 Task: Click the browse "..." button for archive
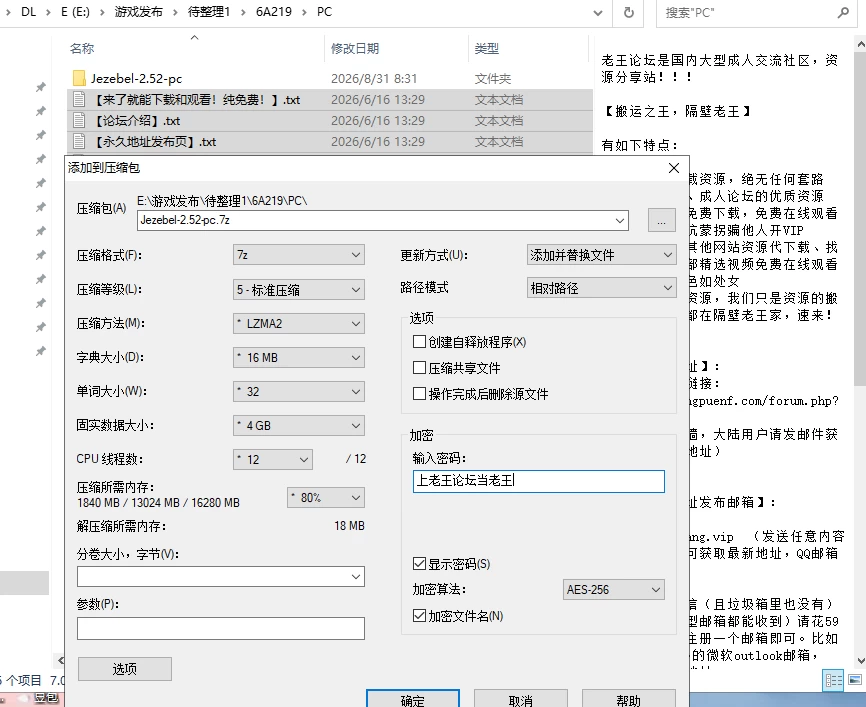pos(662,220)
